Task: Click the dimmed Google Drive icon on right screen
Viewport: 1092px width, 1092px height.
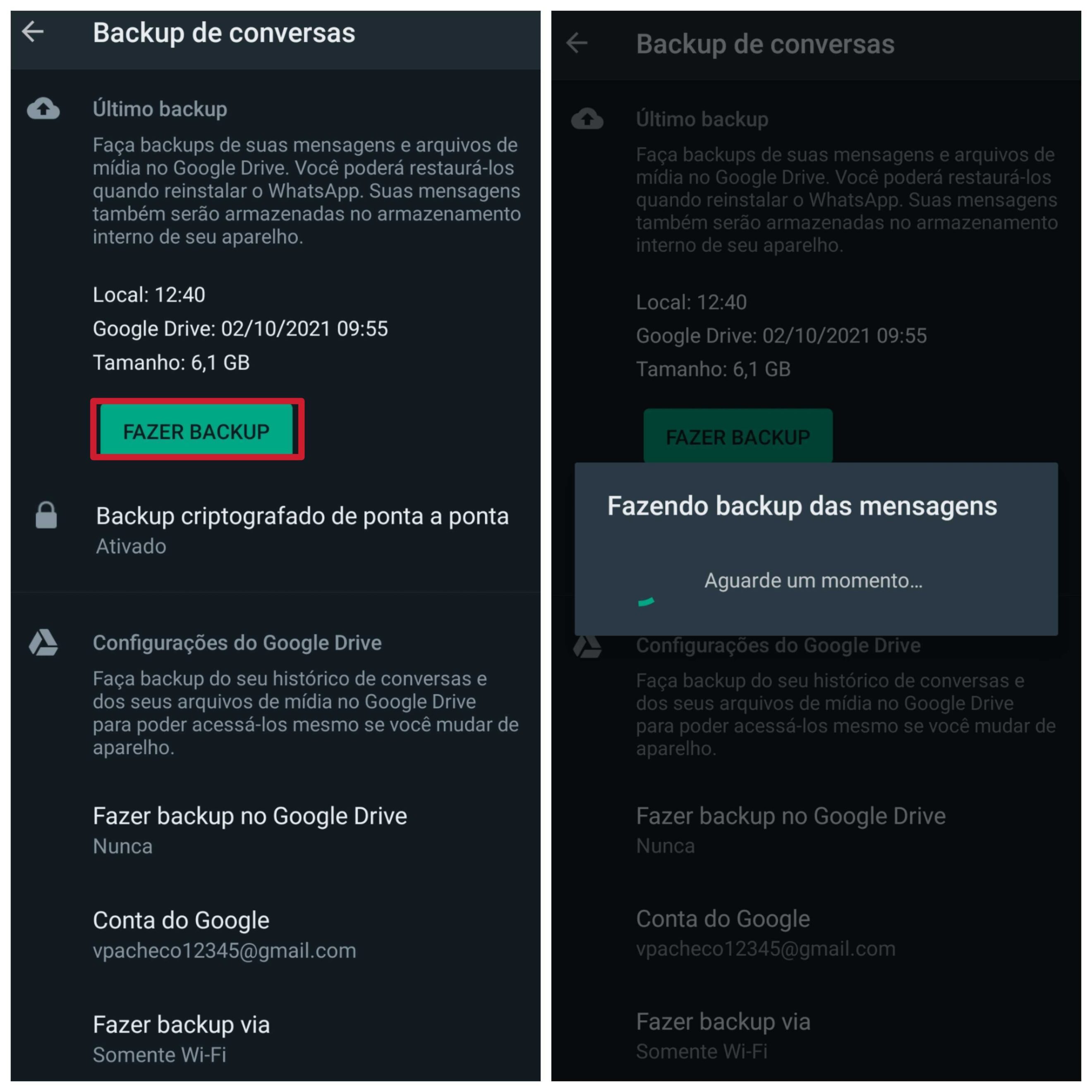Action: (x=587, y=647)
